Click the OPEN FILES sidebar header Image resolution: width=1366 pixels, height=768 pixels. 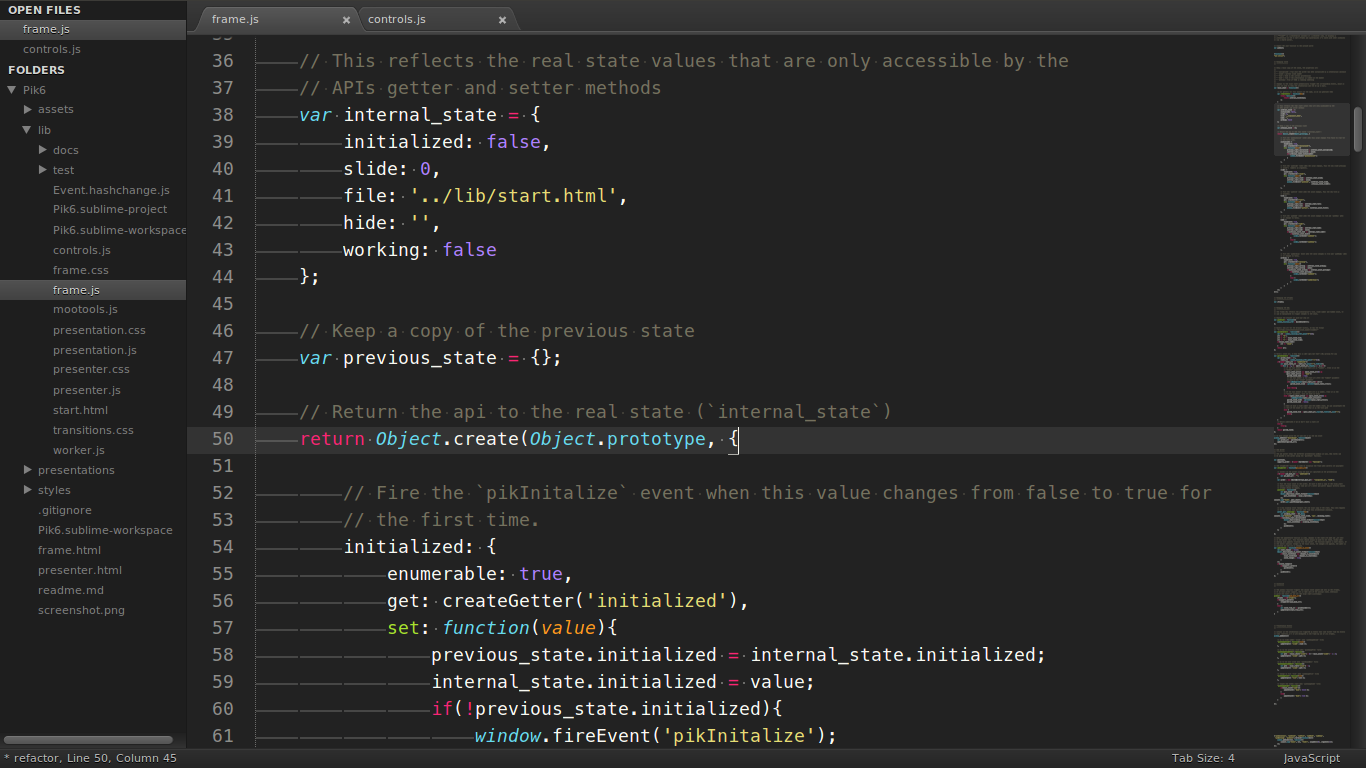tap(45, 10)
